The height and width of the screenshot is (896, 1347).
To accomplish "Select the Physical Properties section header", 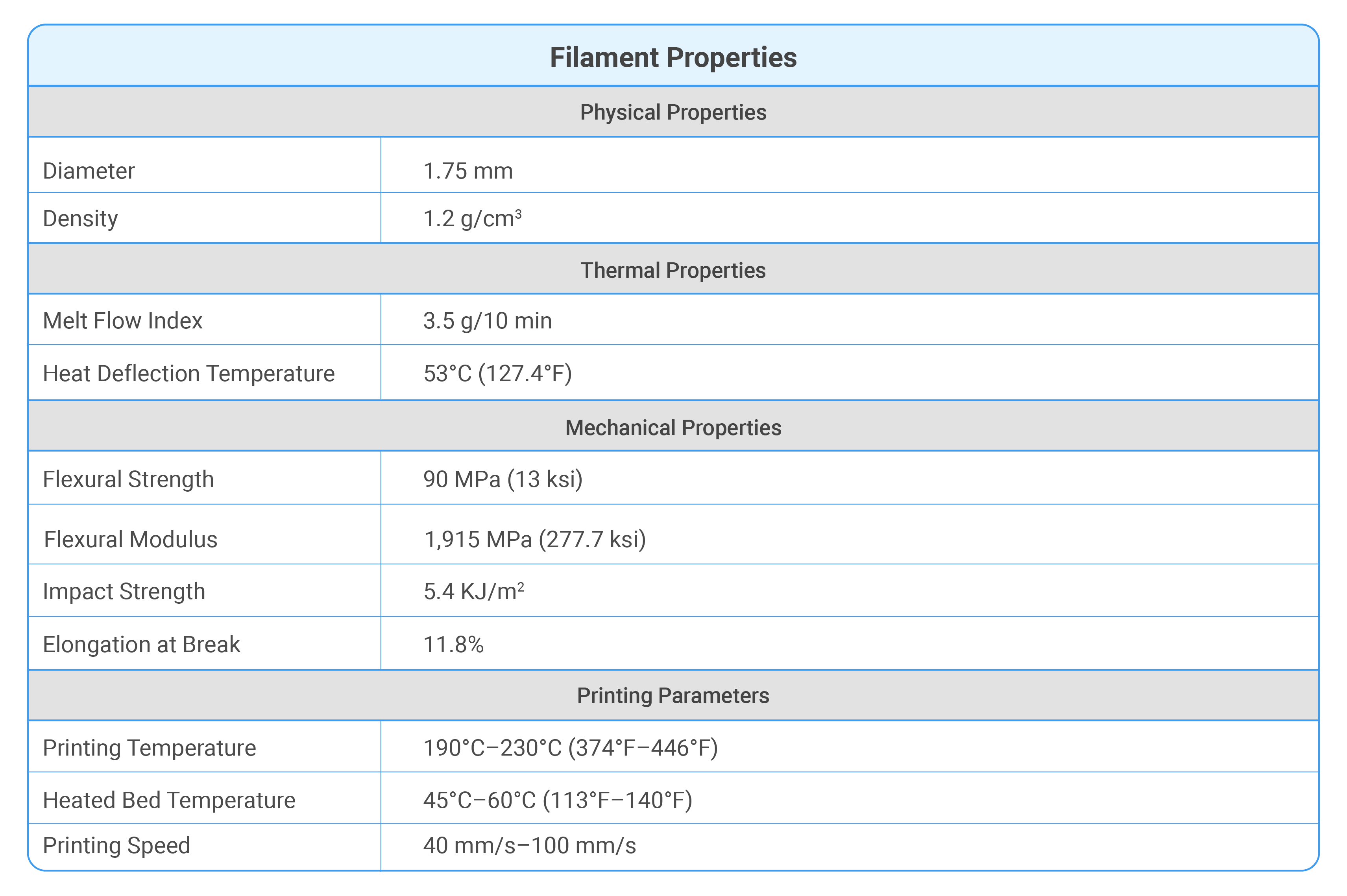I will pos(673,112).
